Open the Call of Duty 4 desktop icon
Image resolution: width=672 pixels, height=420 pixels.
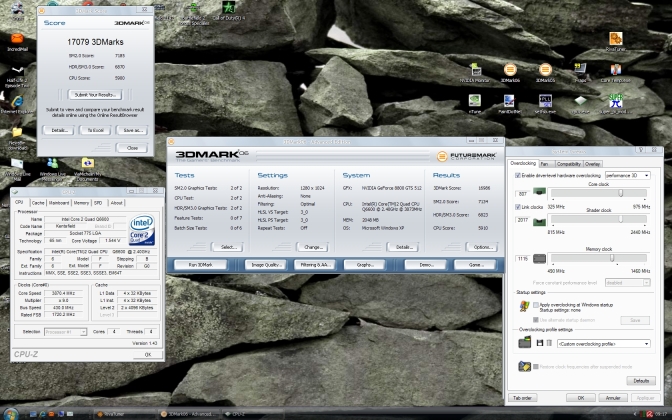(229, 8)
